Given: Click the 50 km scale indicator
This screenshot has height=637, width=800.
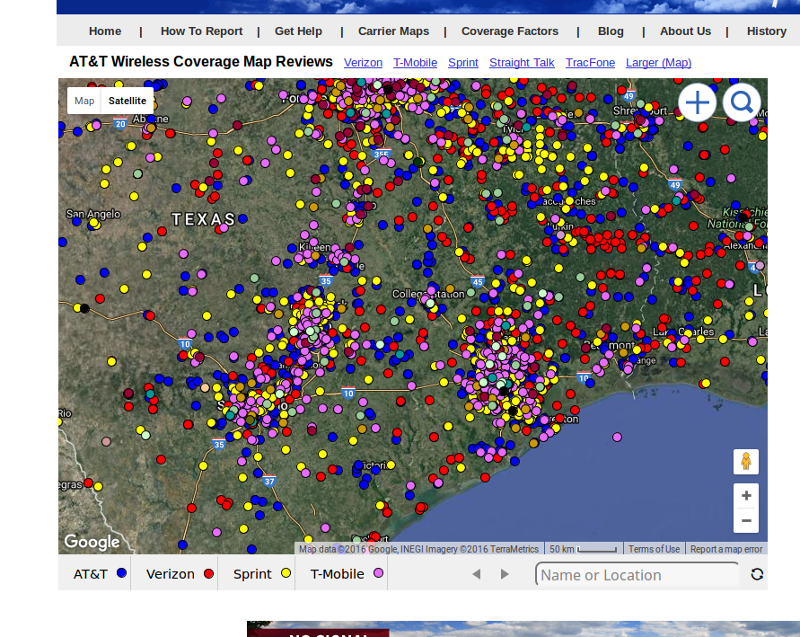Looking at the screenshot, I should pos(583,549).
